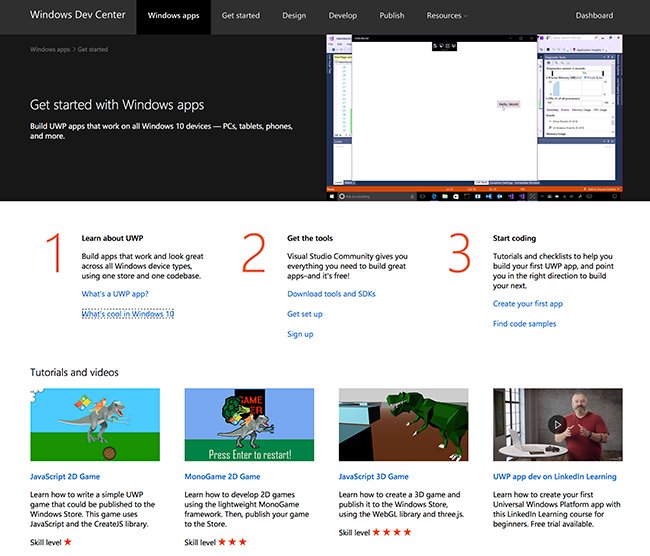The image size is (650, 556).
Task: Click the Sign up link
Action: coord(300,334)
